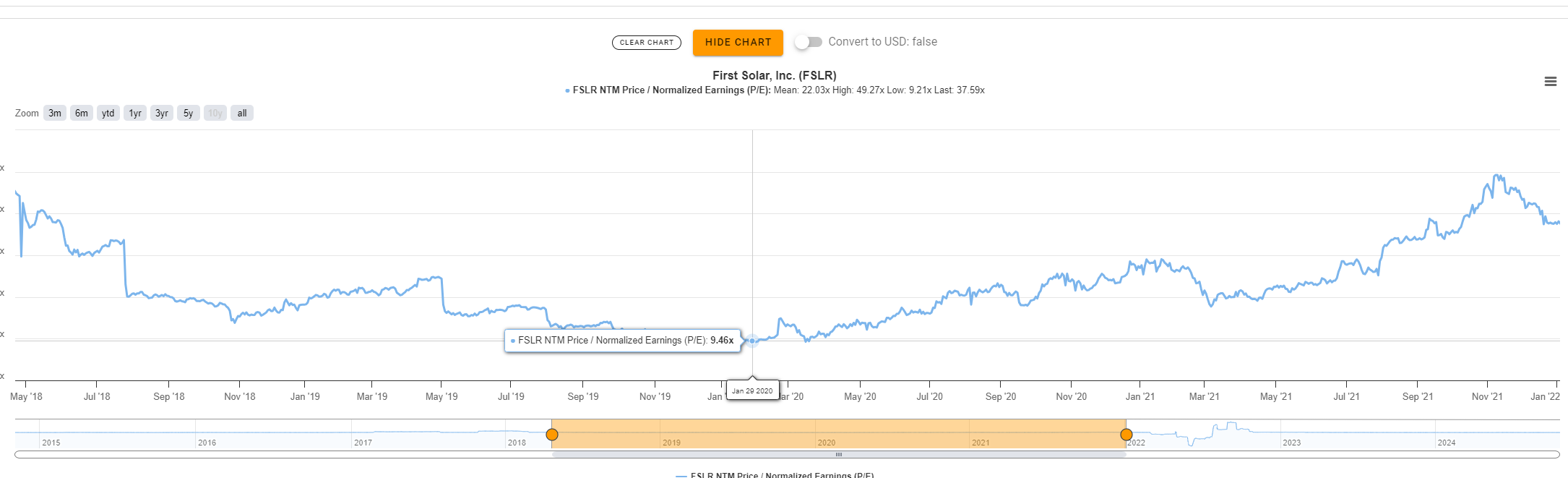This screenshot has width=1568, height=478.
Task: Select the ytd zoom range
Action: (108, 113)
